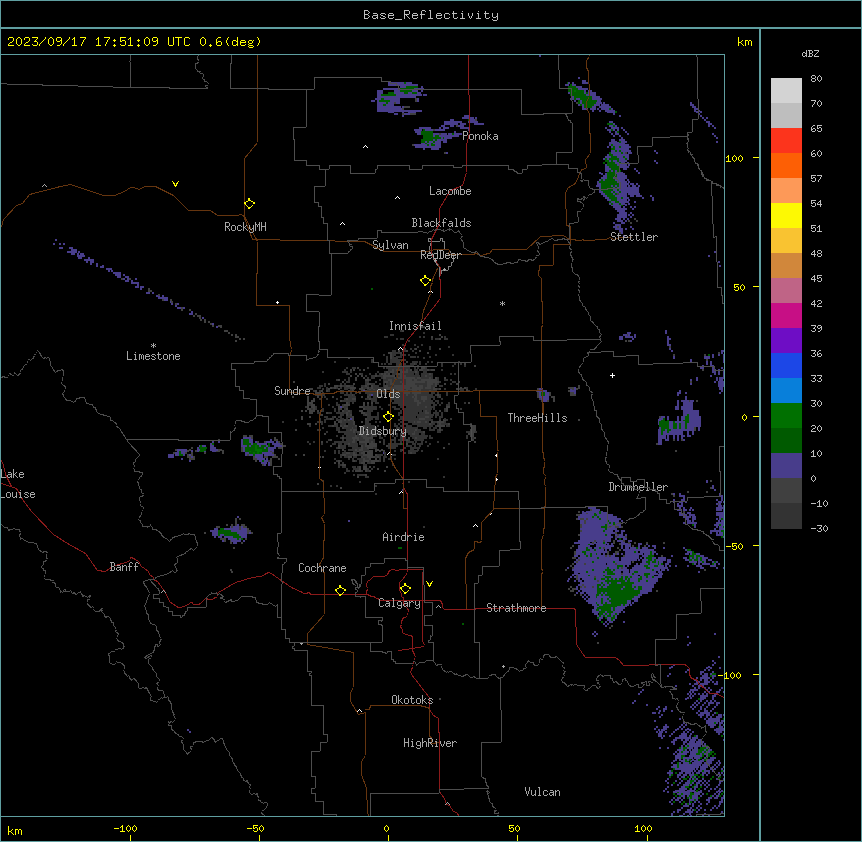This screenshot has height=842, width=862.
Task: Select the yellow diamond marker above Calgary label
Action: point(405,589)
